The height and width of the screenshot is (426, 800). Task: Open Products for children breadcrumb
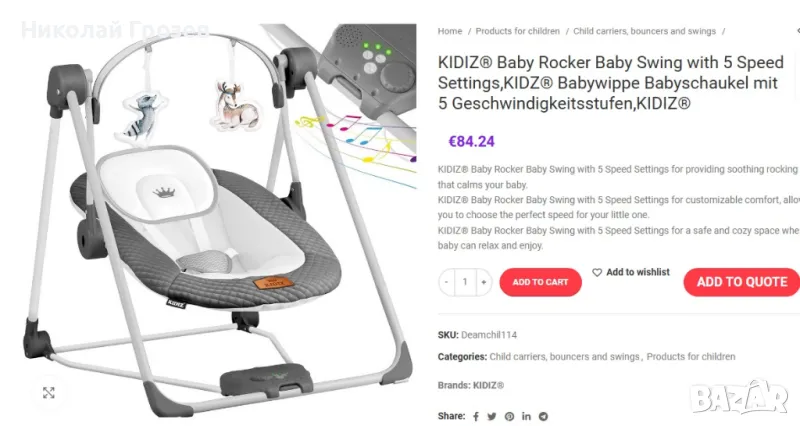pyautogui.click(x=517, y=32)
